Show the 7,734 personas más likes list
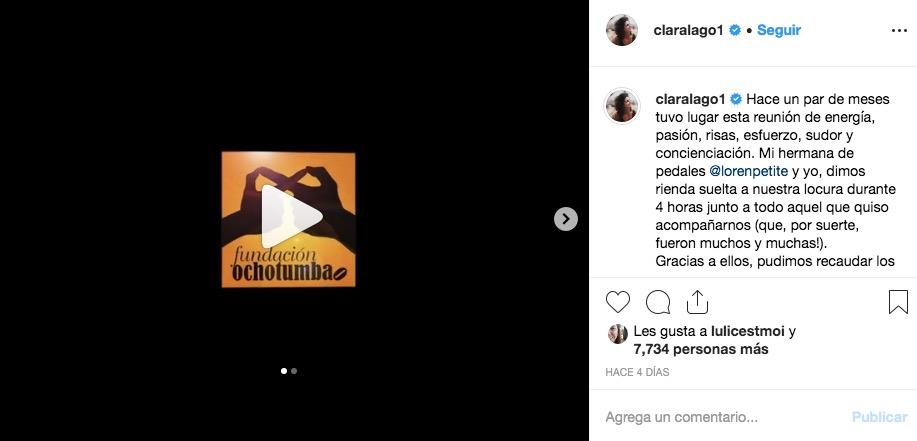 coord(701,350)
